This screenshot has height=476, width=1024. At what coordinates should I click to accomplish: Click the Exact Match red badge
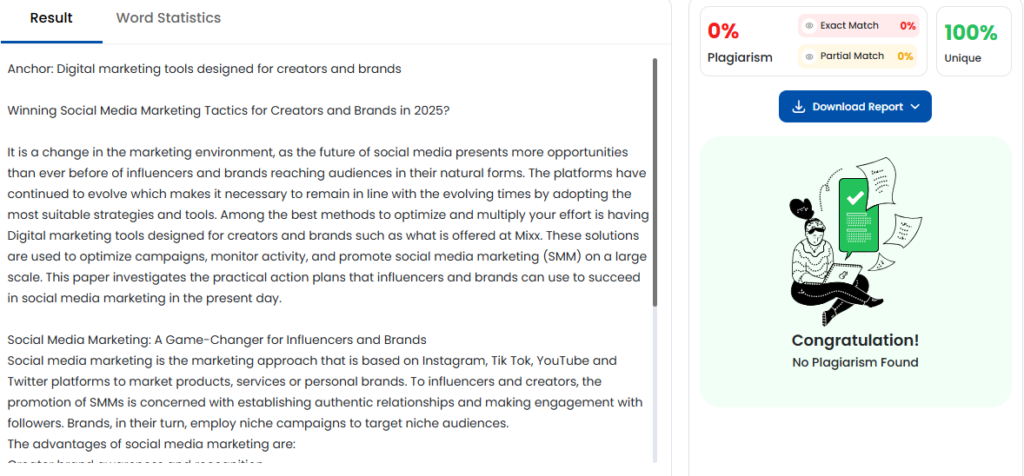point(858,26)
